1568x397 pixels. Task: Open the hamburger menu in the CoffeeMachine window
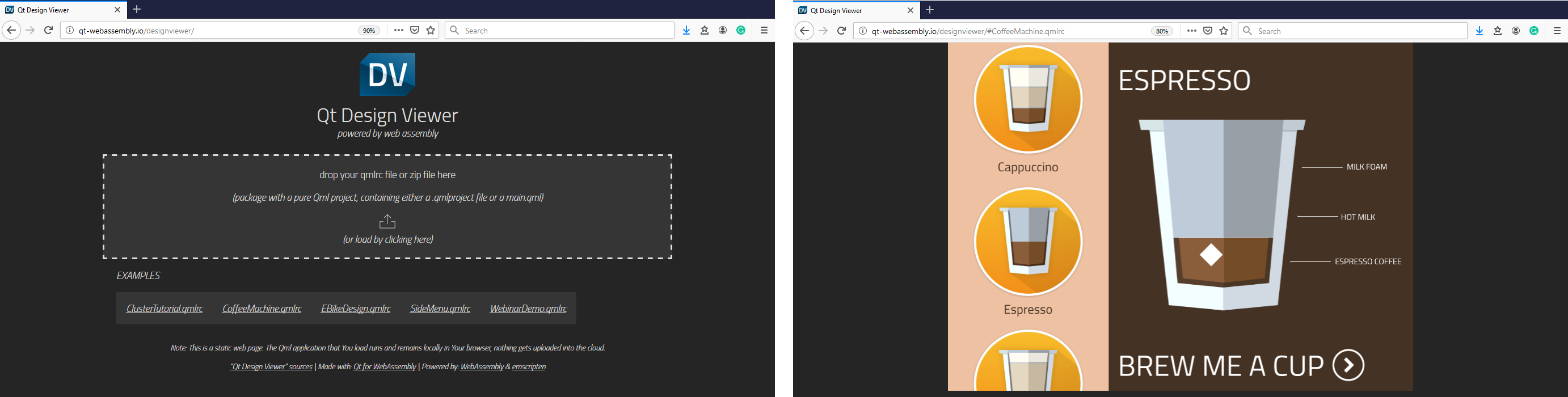click(x=1557, y=31)
